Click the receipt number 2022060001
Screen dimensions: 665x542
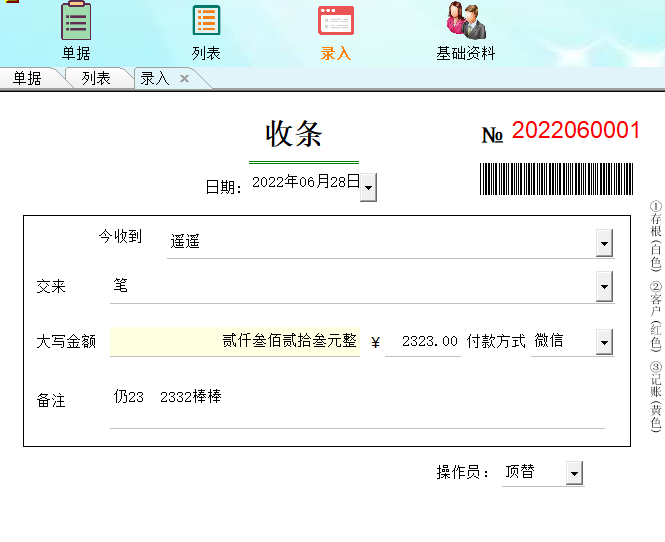click(576, 130)
